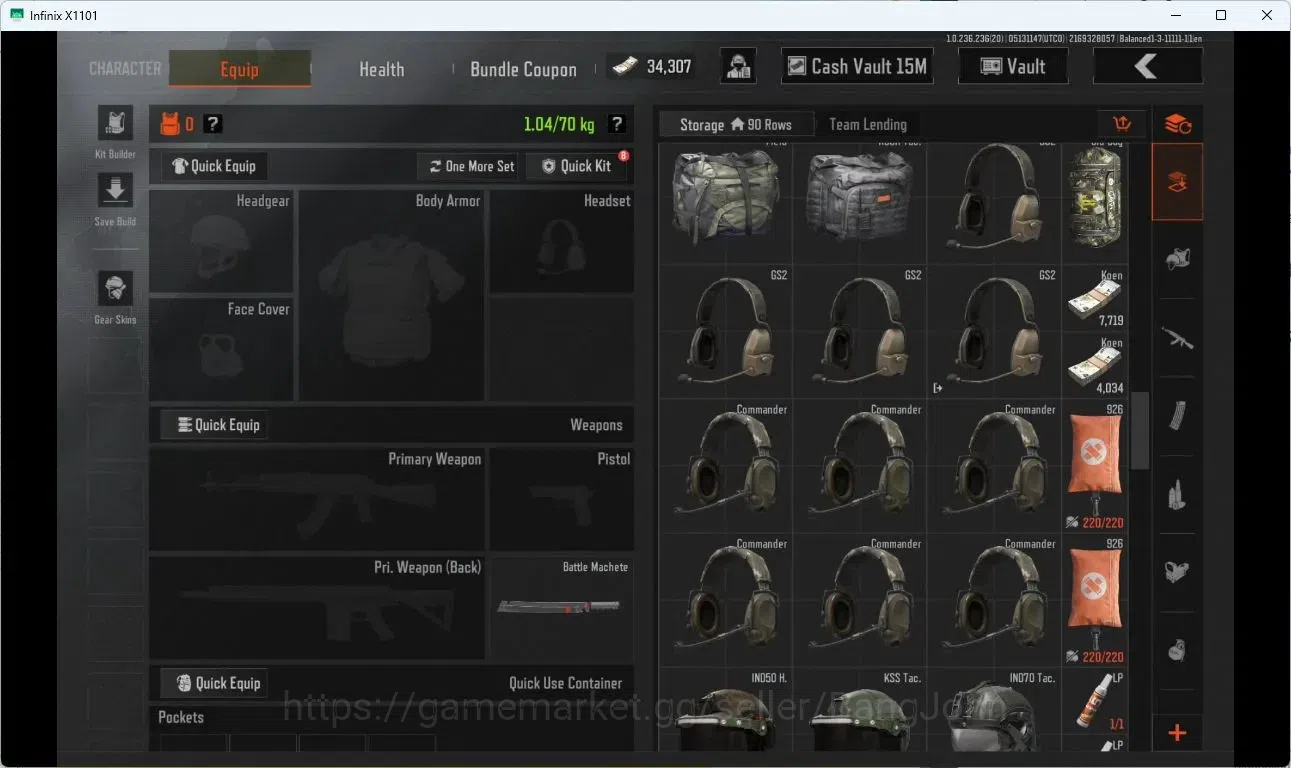Select the empty Face Cover slot
Image resolution: width=1291 pixels, height=768 pixels.
pos(221,349)
